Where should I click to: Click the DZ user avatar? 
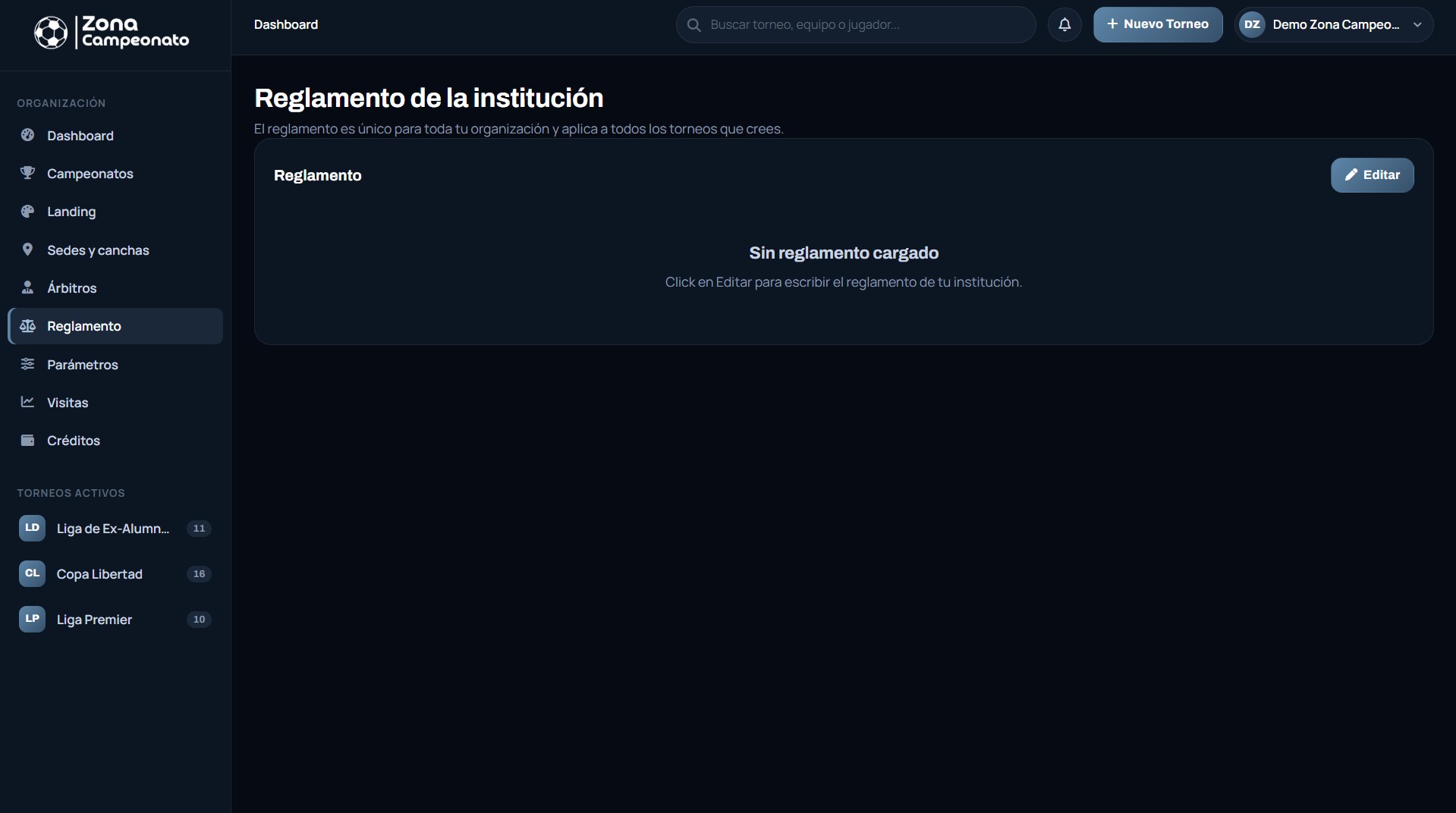tap(1252, 24)
